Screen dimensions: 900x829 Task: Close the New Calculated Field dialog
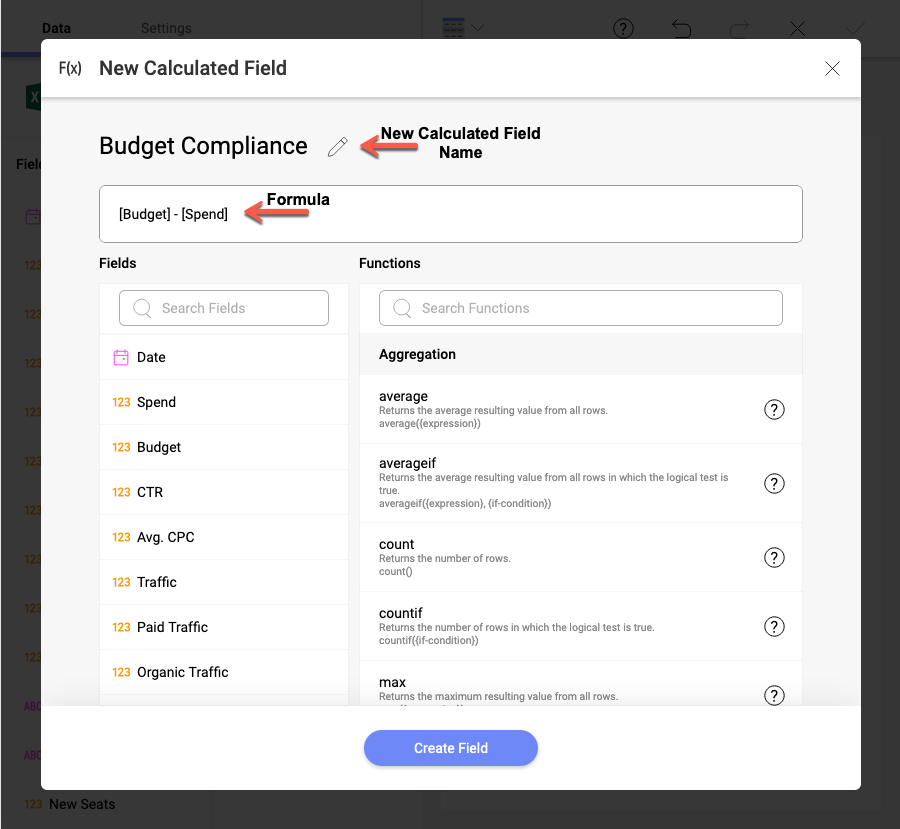[832, 68]
